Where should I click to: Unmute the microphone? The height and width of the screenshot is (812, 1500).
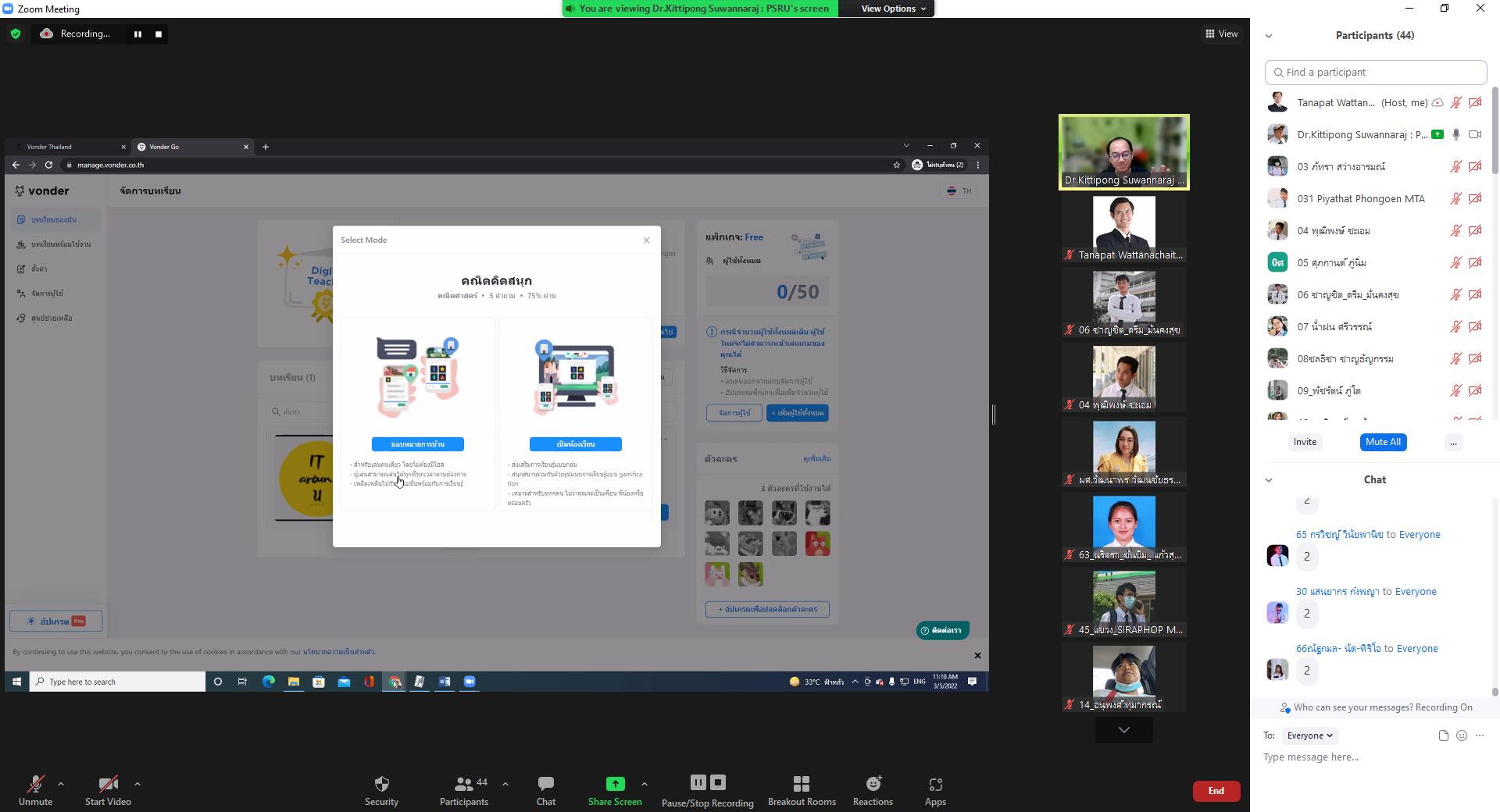click(x=35, y=790)
